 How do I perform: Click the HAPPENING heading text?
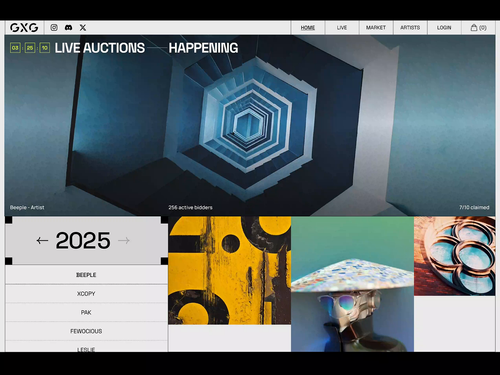point(203,48)
